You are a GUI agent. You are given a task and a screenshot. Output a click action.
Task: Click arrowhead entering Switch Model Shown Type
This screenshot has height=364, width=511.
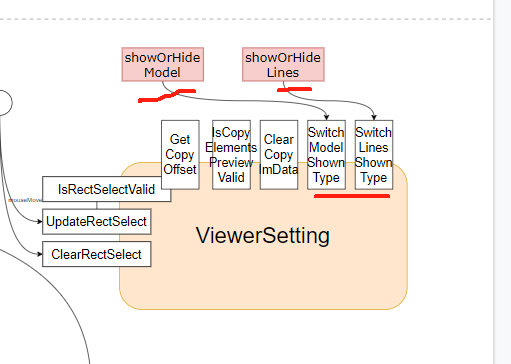click(x=327, y=117)
